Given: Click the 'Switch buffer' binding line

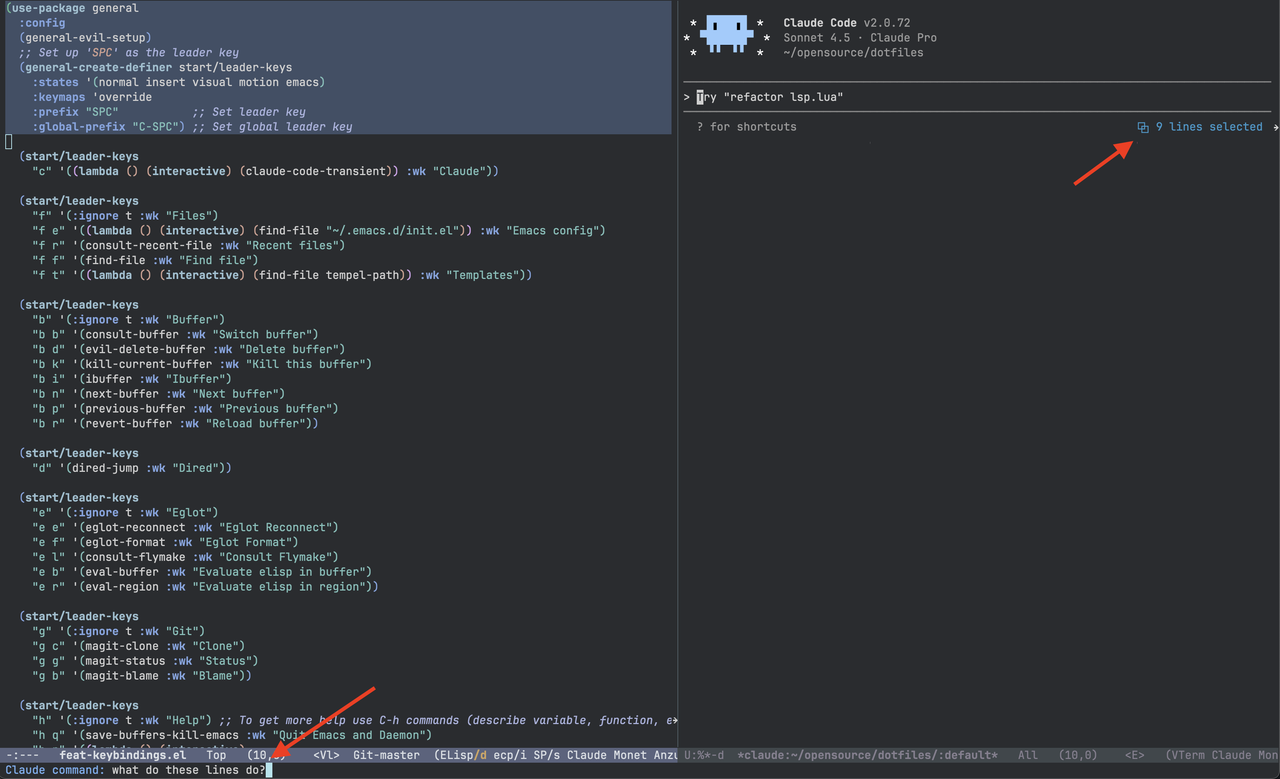Looking at the screenshot, I should click(x=175, y=334).
